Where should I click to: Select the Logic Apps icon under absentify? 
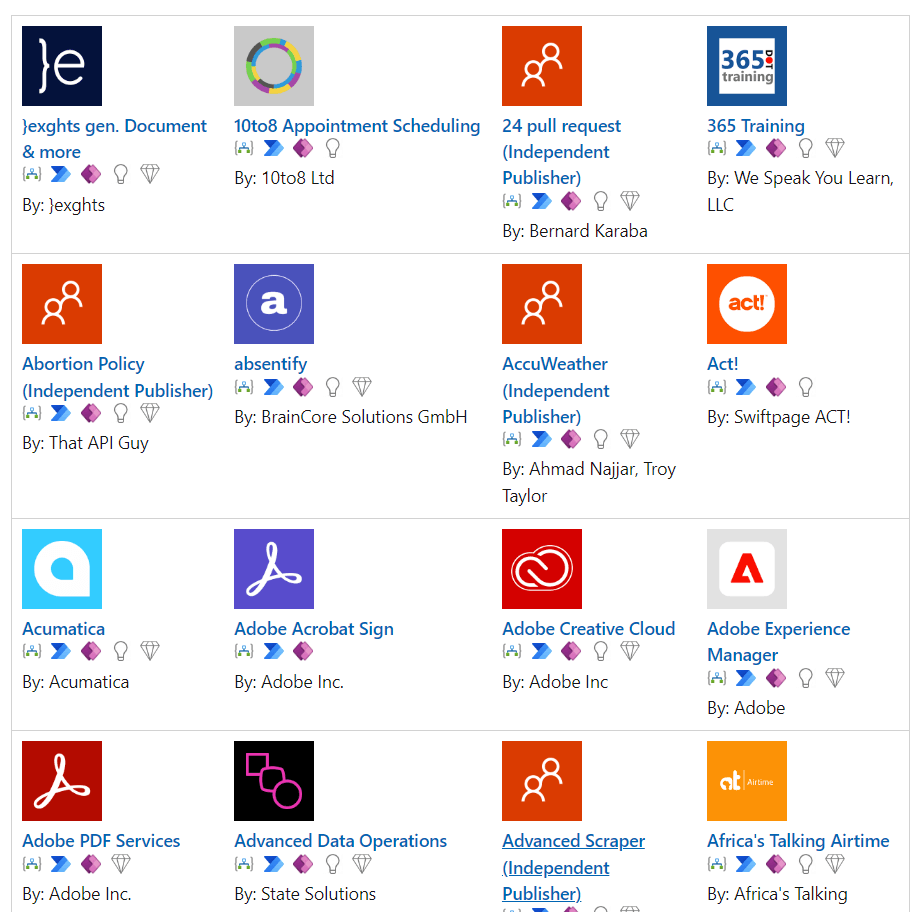pyautogui.click(x=244, y=387)
